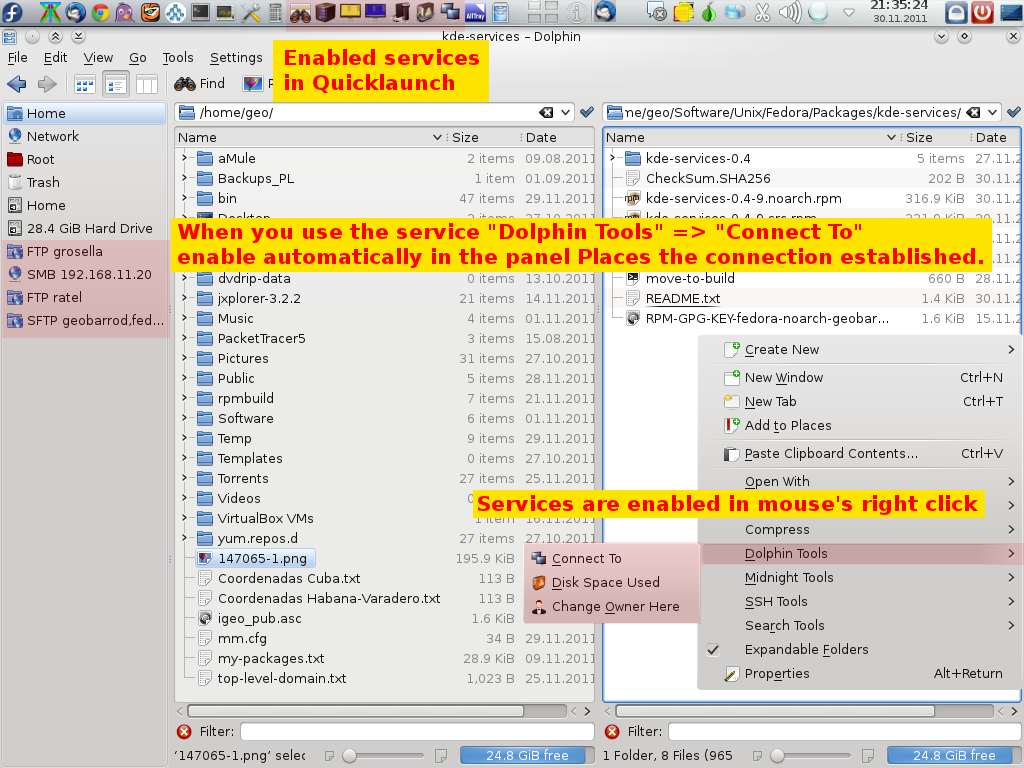This screenshot has width=1024, height=768.
Task: Open the calculator icon in the panel
Action: [x=273, y=14]
